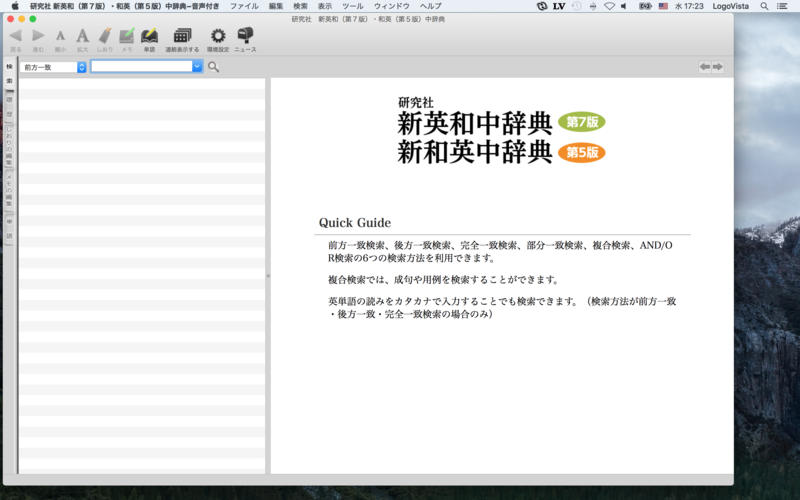Enlarge text with the 拡大 icon

click(82, 36)
